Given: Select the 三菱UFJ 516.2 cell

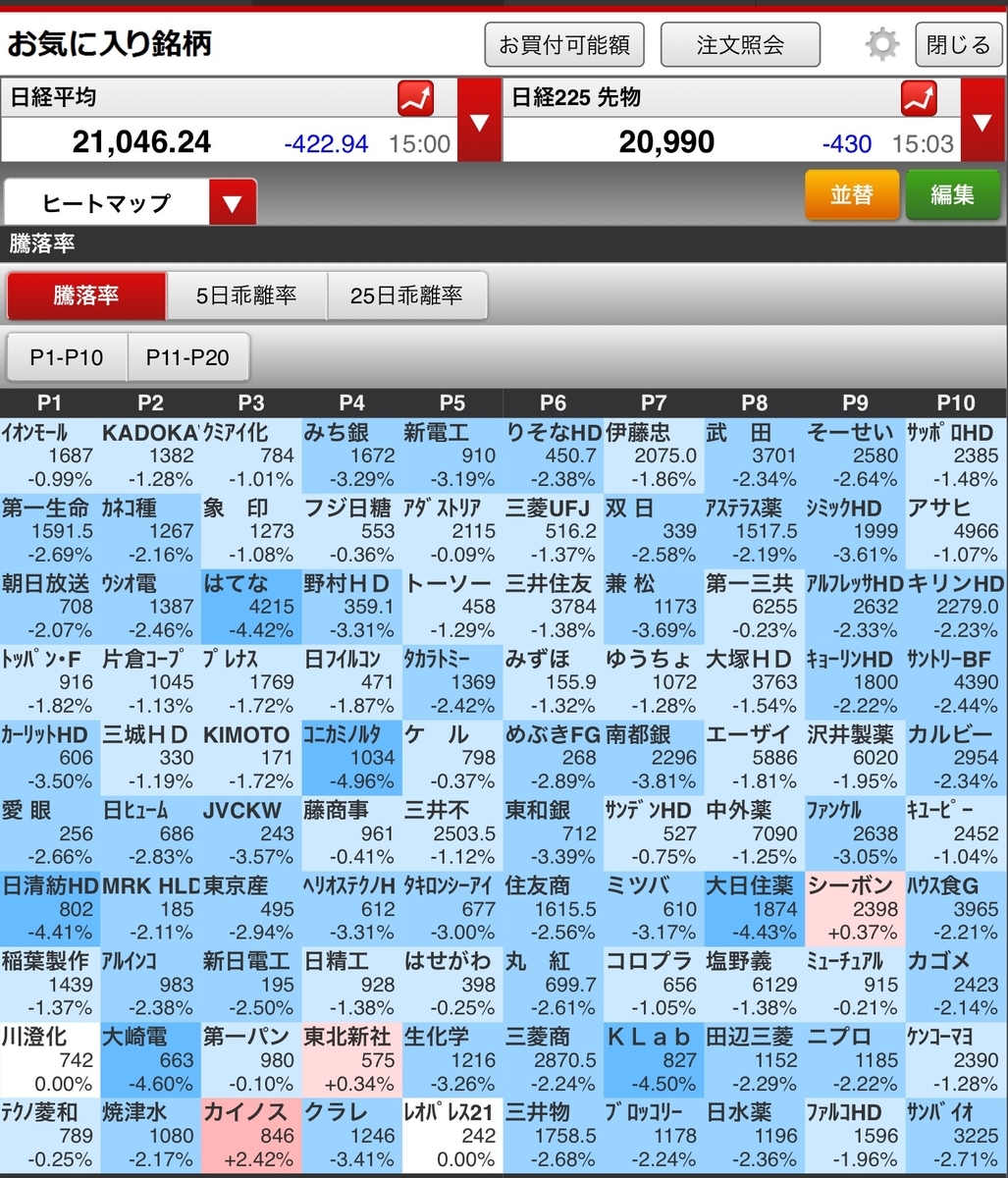Looking at the screenshot, I should coord(554,531).
